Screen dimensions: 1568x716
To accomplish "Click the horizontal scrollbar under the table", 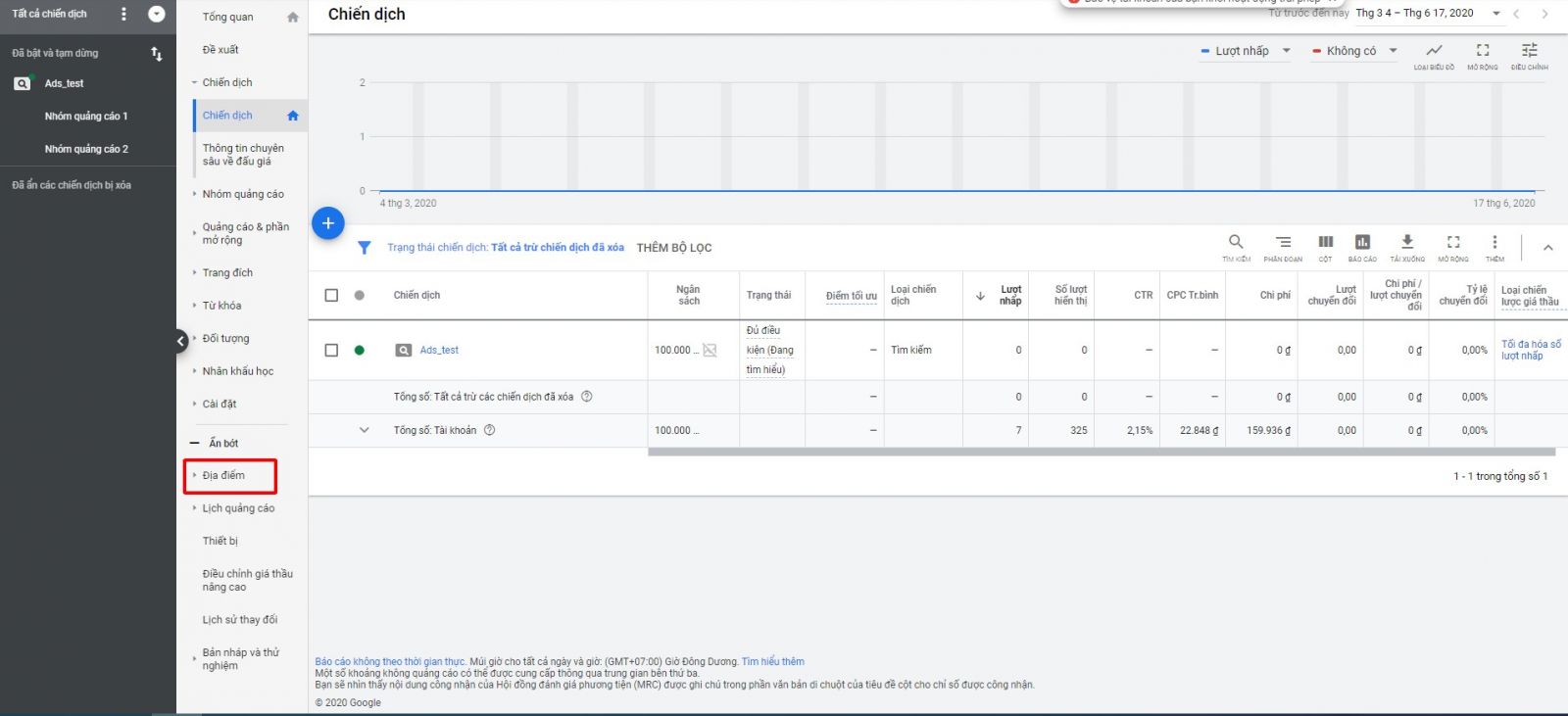I will [x=1102, y=453].
